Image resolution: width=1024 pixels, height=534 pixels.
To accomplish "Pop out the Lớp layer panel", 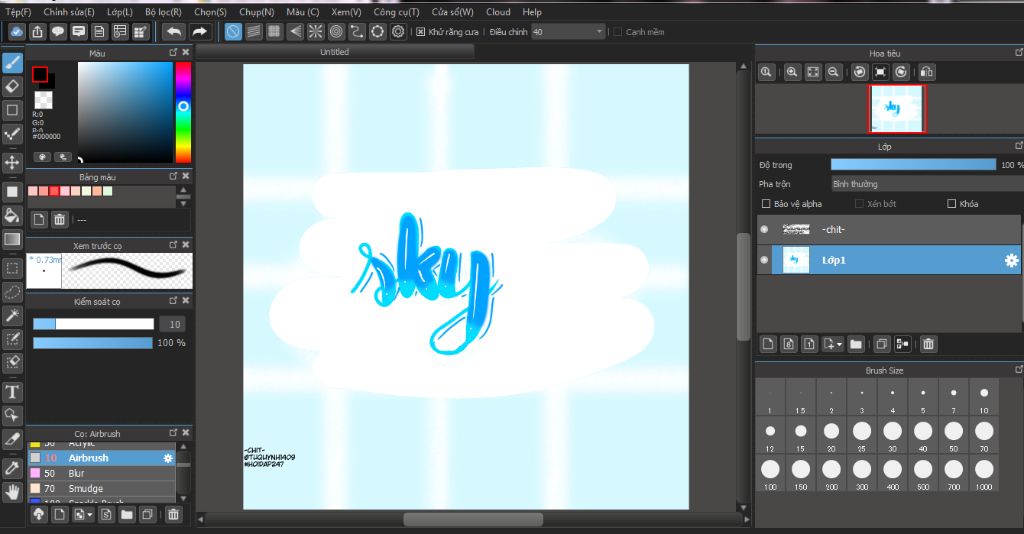I will click(x=1019, y=146).
